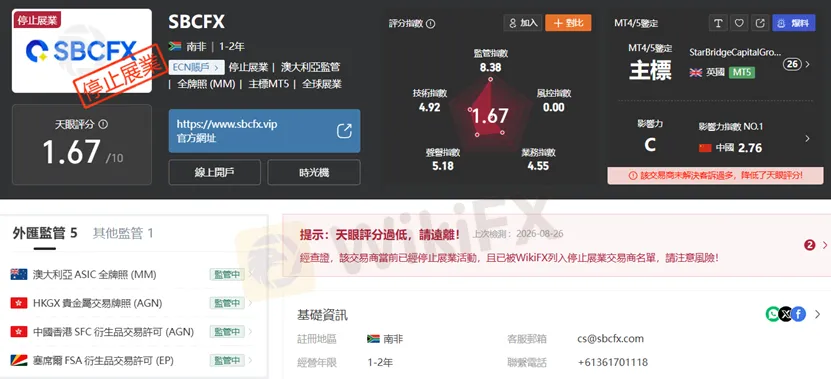This screenshot has width=831, height=379.
Task: Open the HKGX 貴金屬交易牌照 (AGN) row
Action: pyautogui.click(x=131, y=303)
